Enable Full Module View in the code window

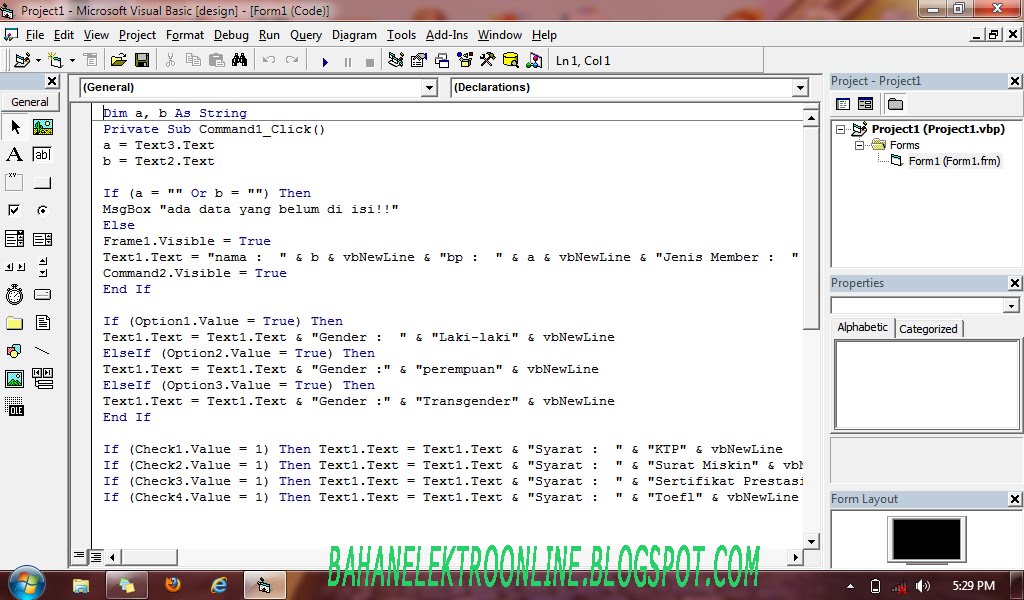[96, 557]
